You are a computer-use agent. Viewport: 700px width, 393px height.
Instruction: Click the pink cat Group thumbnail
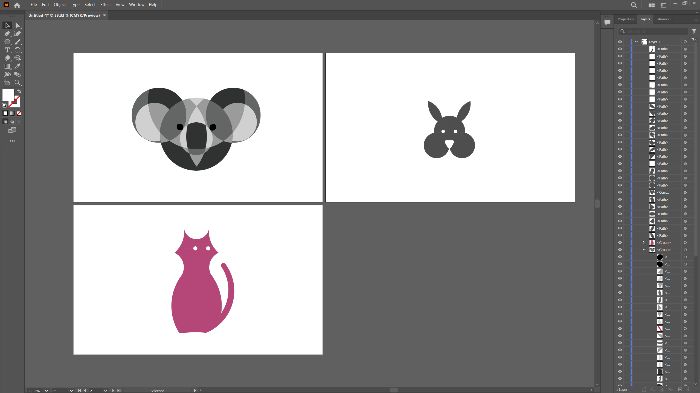652,242
